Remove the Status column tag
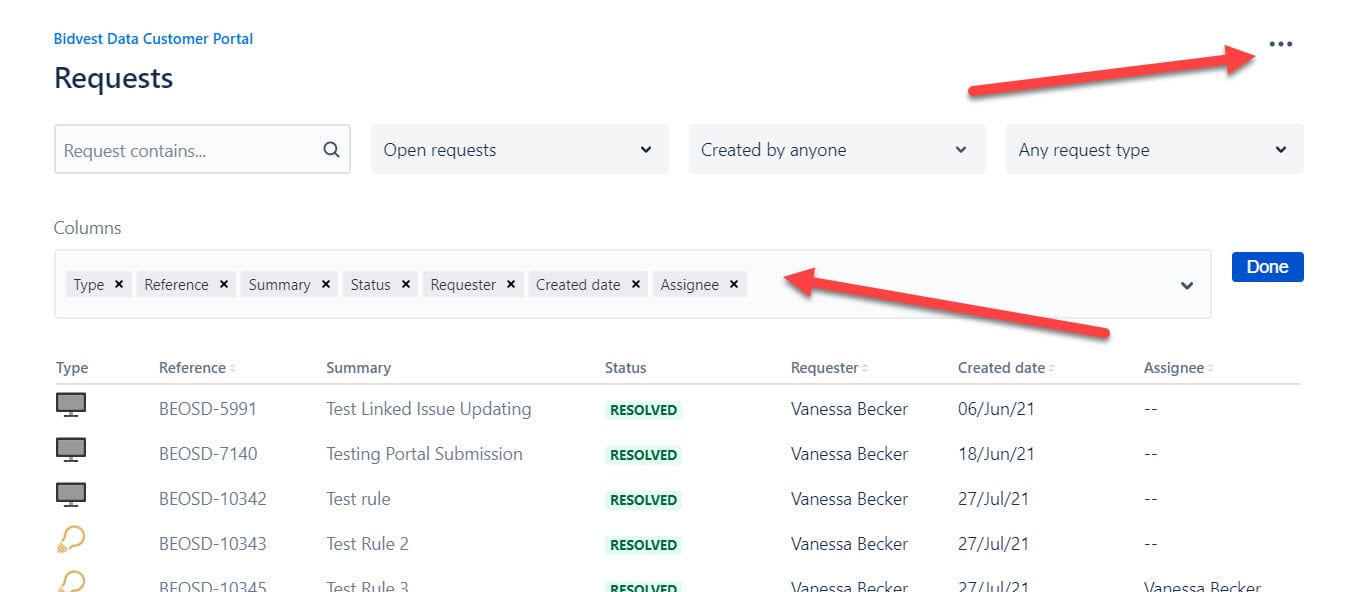The height and width of the screenshot is (592, 1359). 406,284
